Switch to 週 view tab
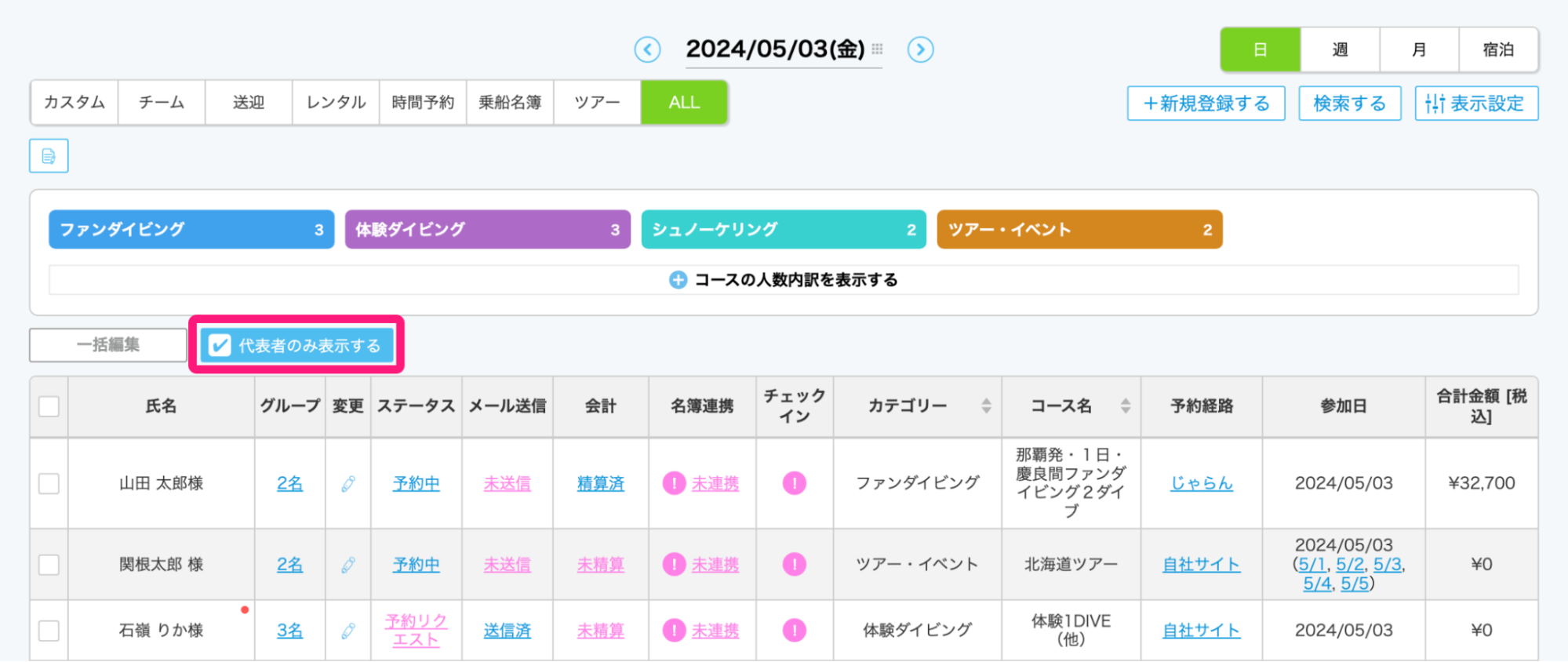The height and width of the screenshot is (662, 1568). (1340, 50)
